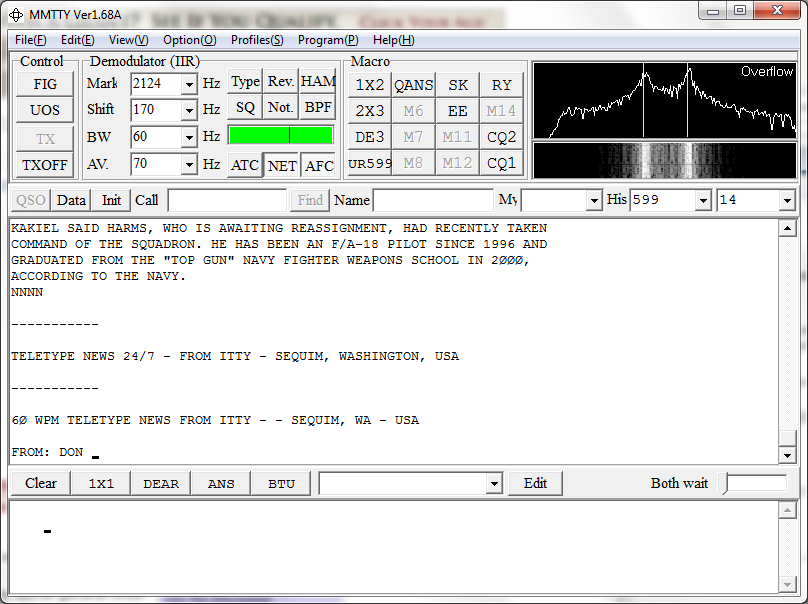Click the BTU button
The image size is (808, 604).
coord(280,483)
